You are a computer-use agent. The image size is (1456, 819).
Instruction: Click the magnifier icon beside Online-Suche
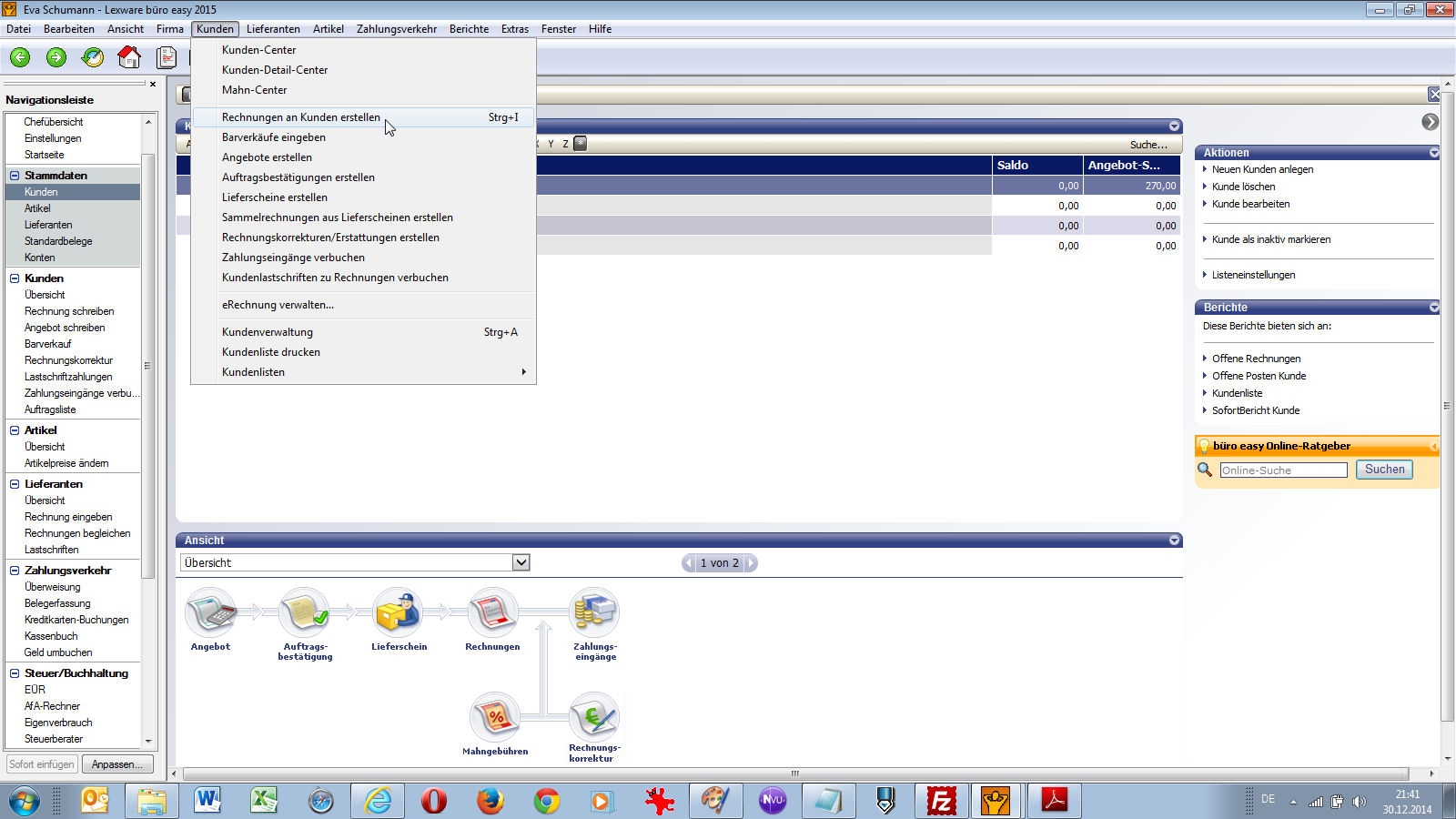tap(1205, 470)
